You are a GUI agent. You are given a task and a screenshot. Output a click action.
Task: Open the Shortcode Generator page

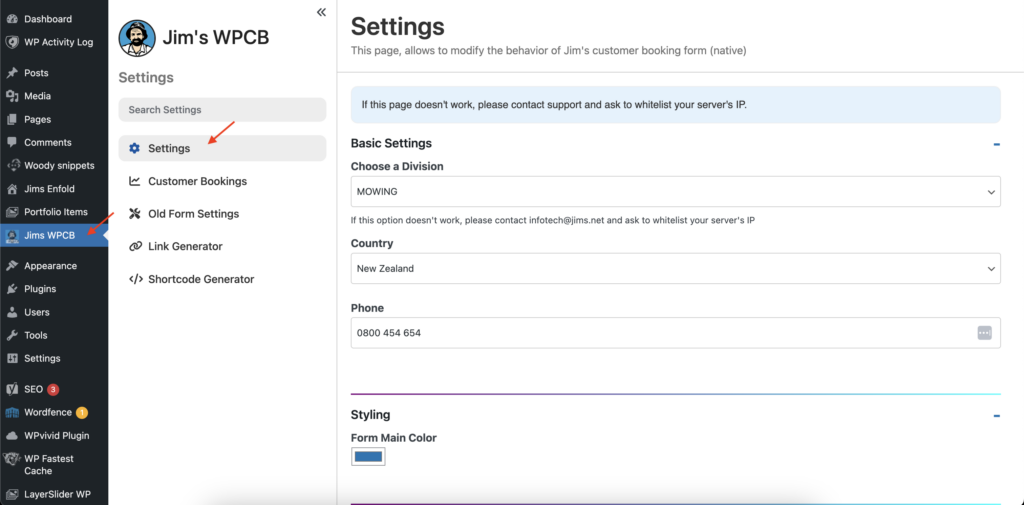(x=201, y=279)
